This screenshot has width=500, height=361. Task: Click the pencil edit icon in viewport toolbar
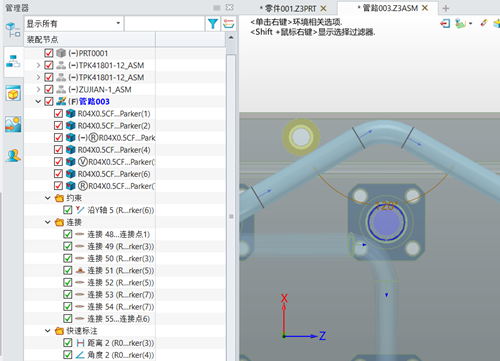click(484, 23)
